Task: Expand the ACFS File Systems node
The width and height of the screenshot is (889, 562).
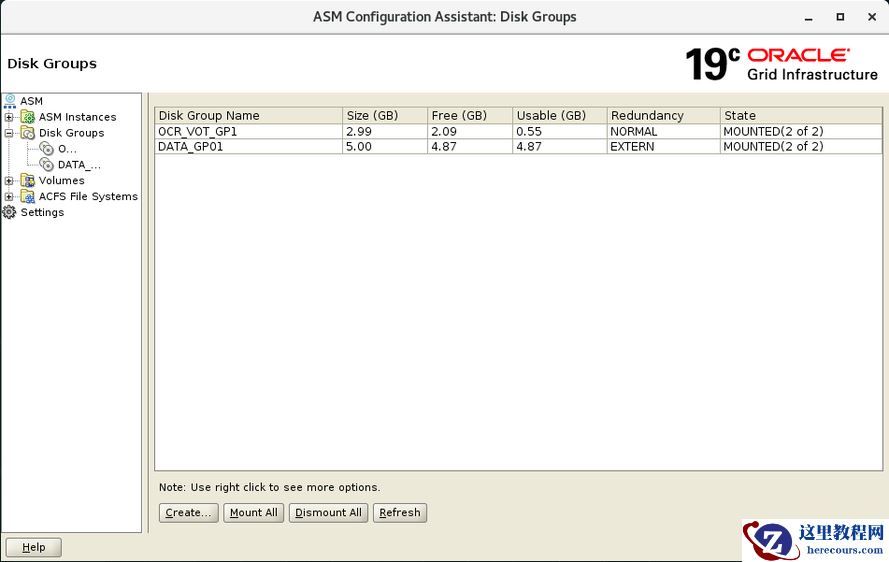Action: pyautogui.click(x=10, y=197)
